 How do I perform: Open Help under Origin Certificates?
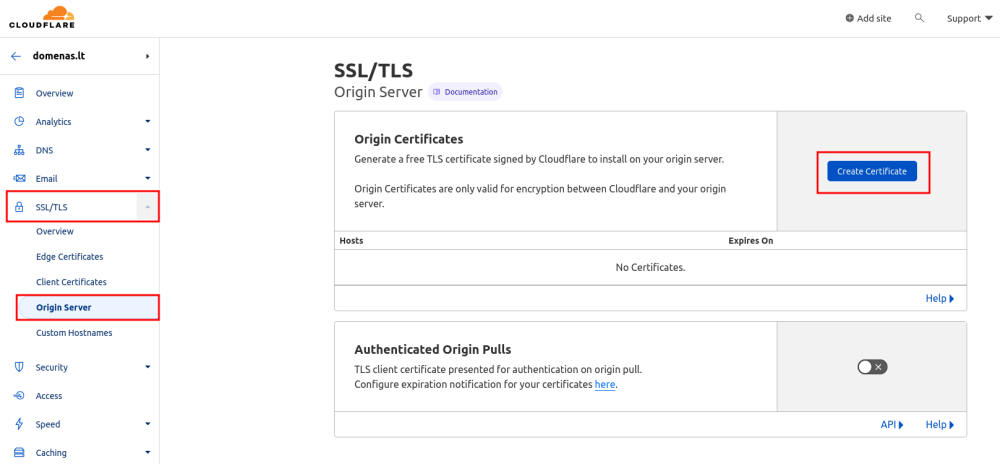click(940, 298)
